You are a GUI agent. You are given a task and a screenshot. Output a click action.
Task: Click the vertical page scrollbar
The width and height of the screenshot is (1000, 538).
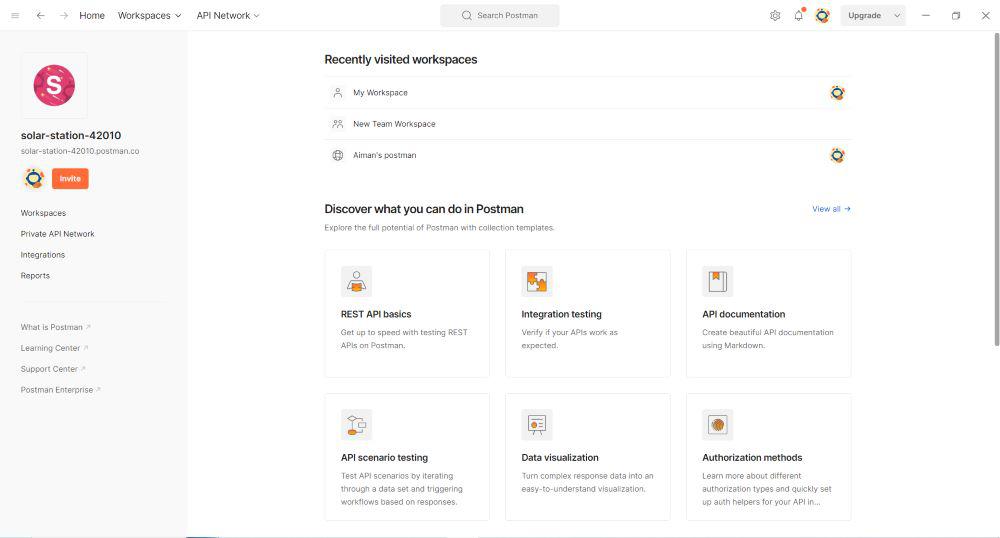[996, 190]
